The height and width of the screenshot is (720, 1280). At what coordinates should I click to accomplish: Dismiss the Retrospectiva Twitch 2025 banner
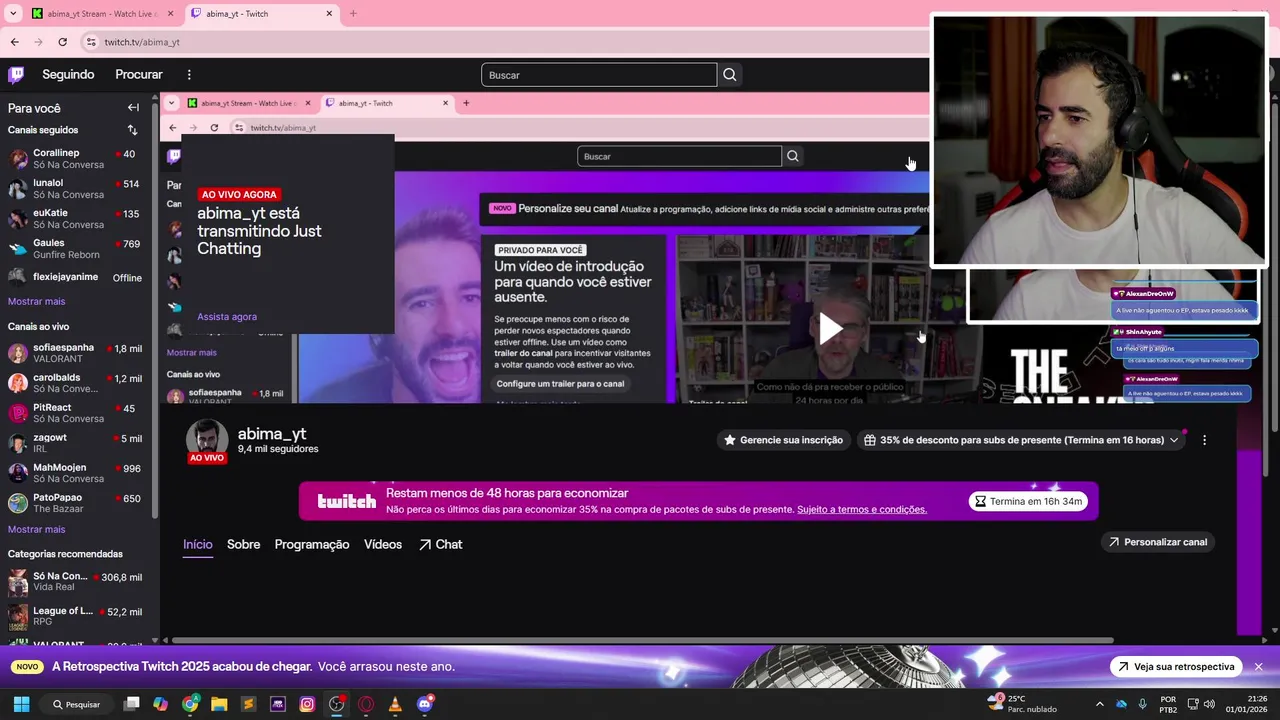click(x=1258, y=667)
